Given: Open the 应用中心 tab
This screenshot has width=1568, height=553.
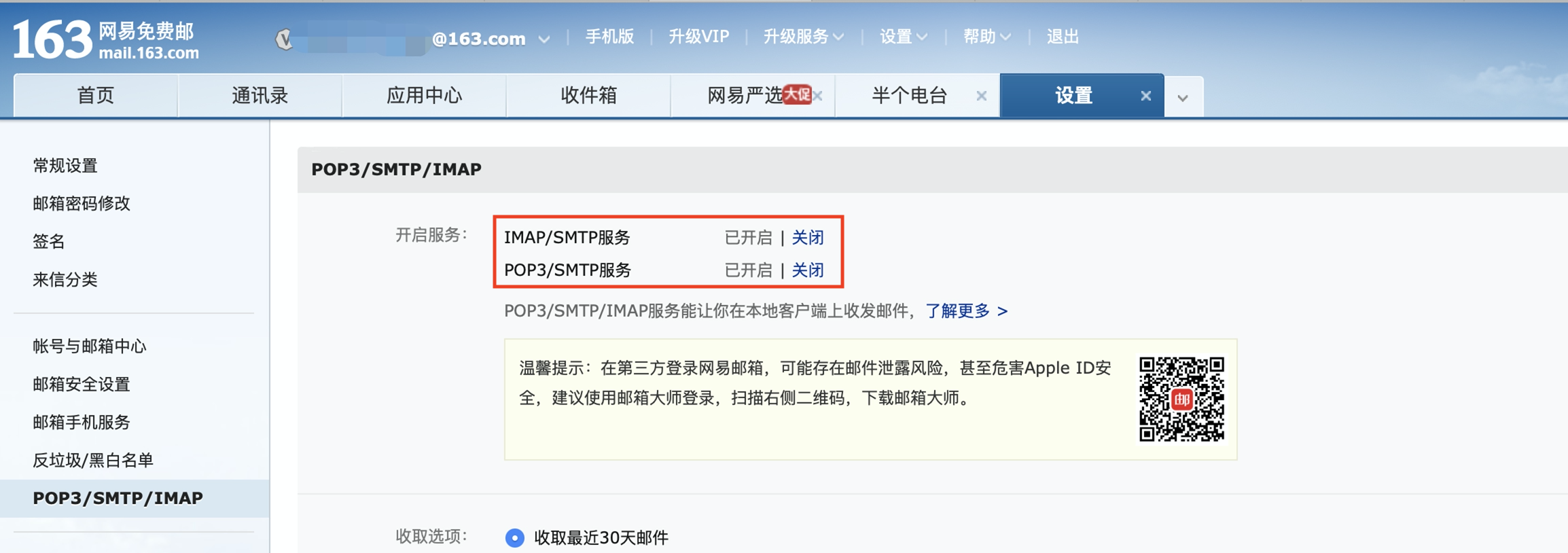Looking at the screenshot, I should pyautogui.click(x=425, y=95).
